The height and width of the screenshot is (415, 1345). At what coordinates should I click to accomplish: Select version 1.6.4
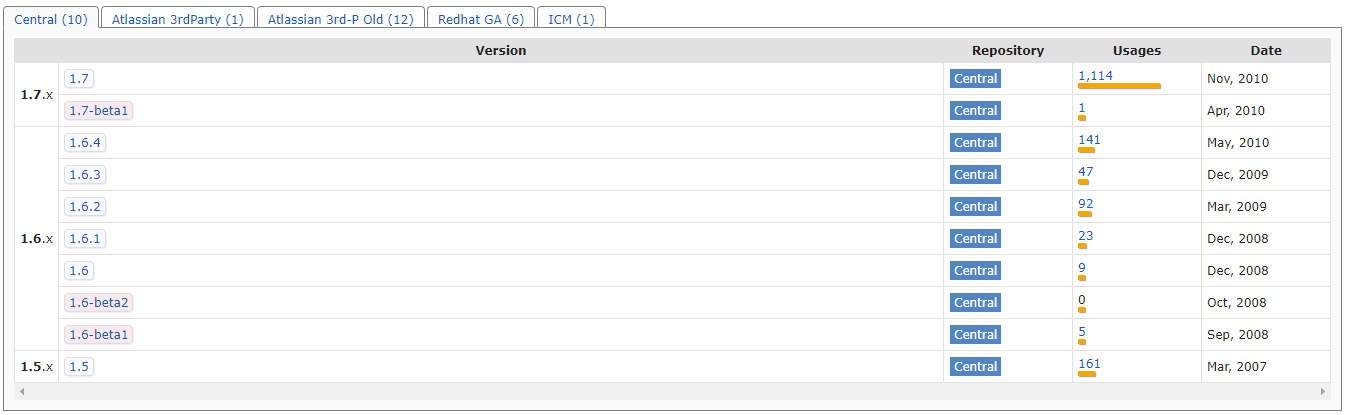coord(85,143)
